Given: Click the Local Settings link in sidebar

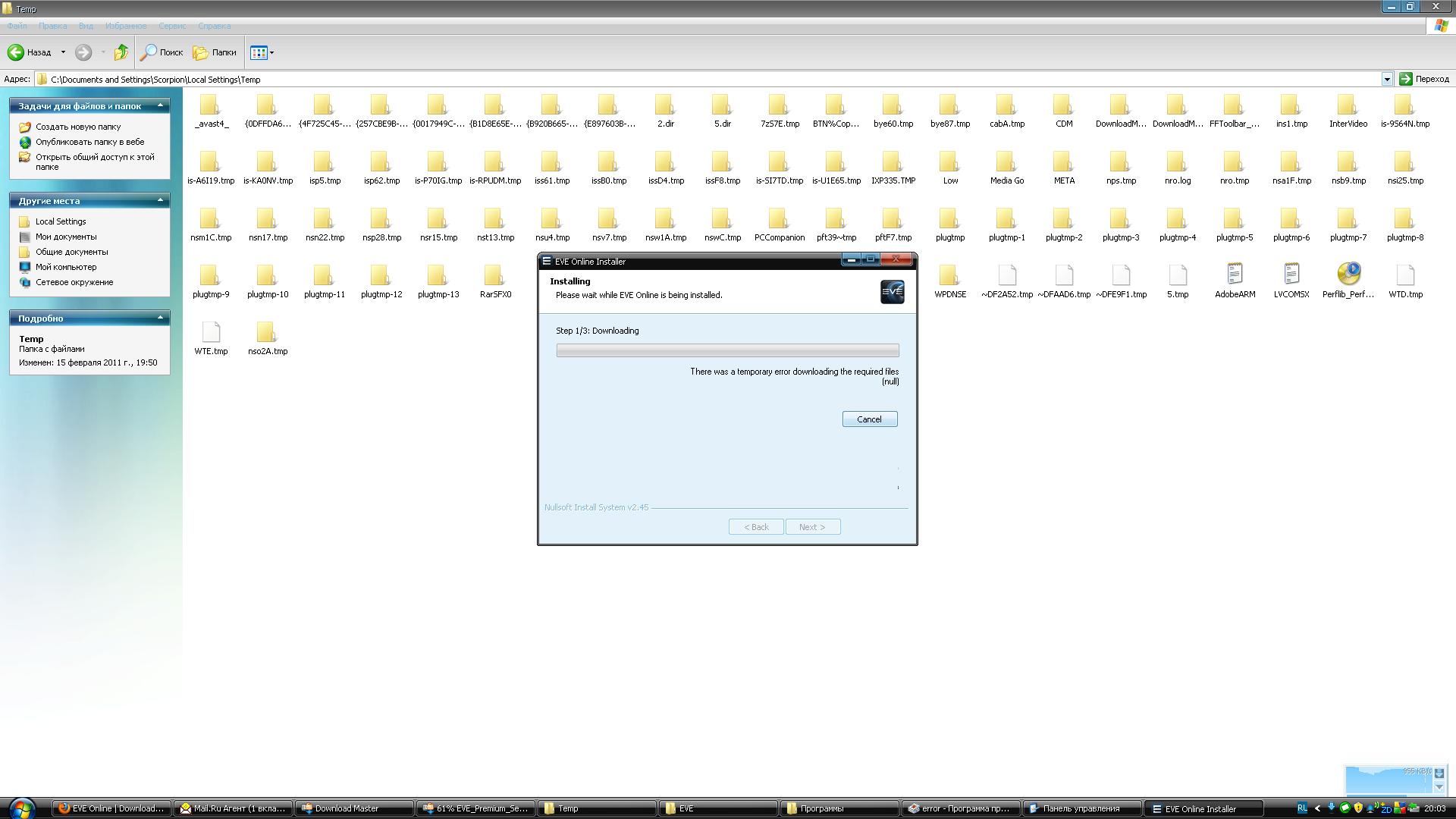Looking at the screenshot, I should 61,221.
